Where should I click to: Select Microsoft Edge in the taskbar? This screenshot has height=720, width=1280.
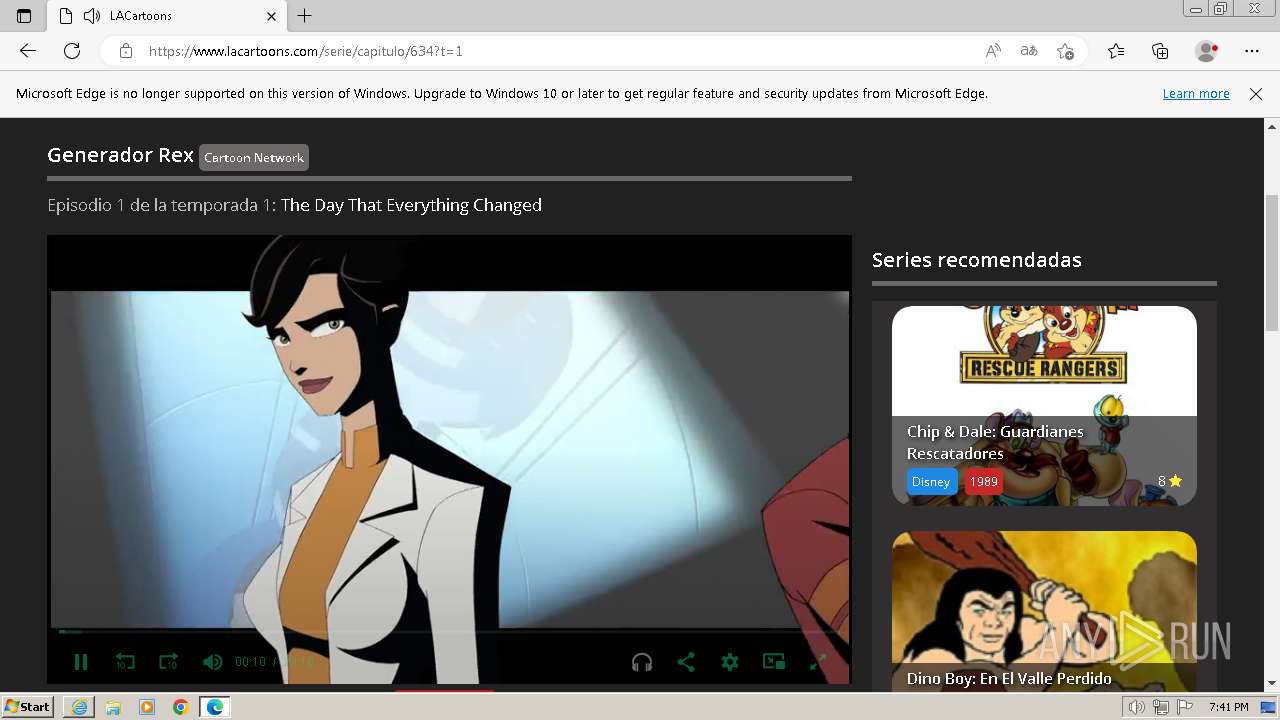click(x=215, y=707)
